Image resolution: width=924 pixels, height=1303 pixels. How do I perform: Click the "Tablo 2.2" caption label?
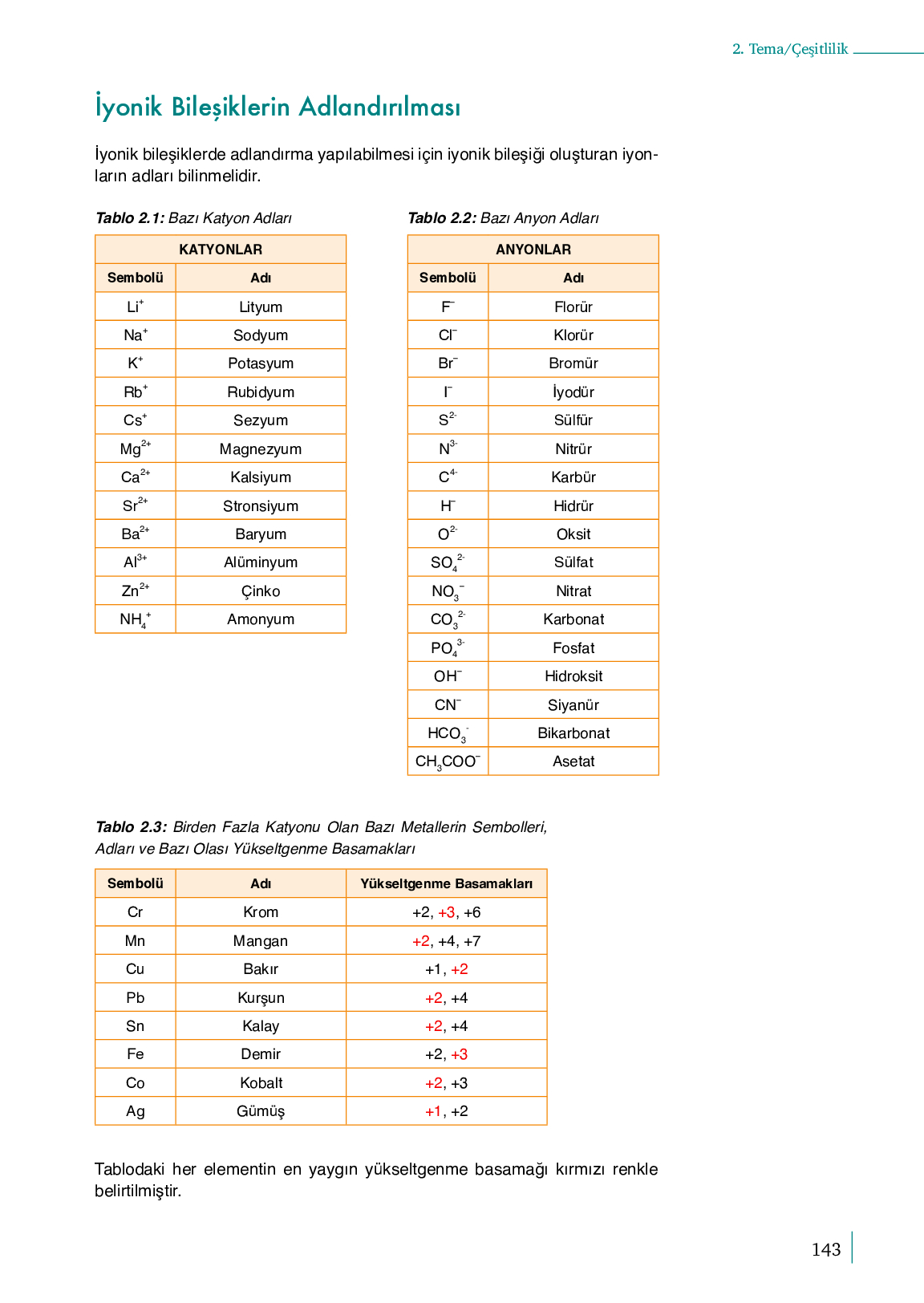tap(442, 218)
